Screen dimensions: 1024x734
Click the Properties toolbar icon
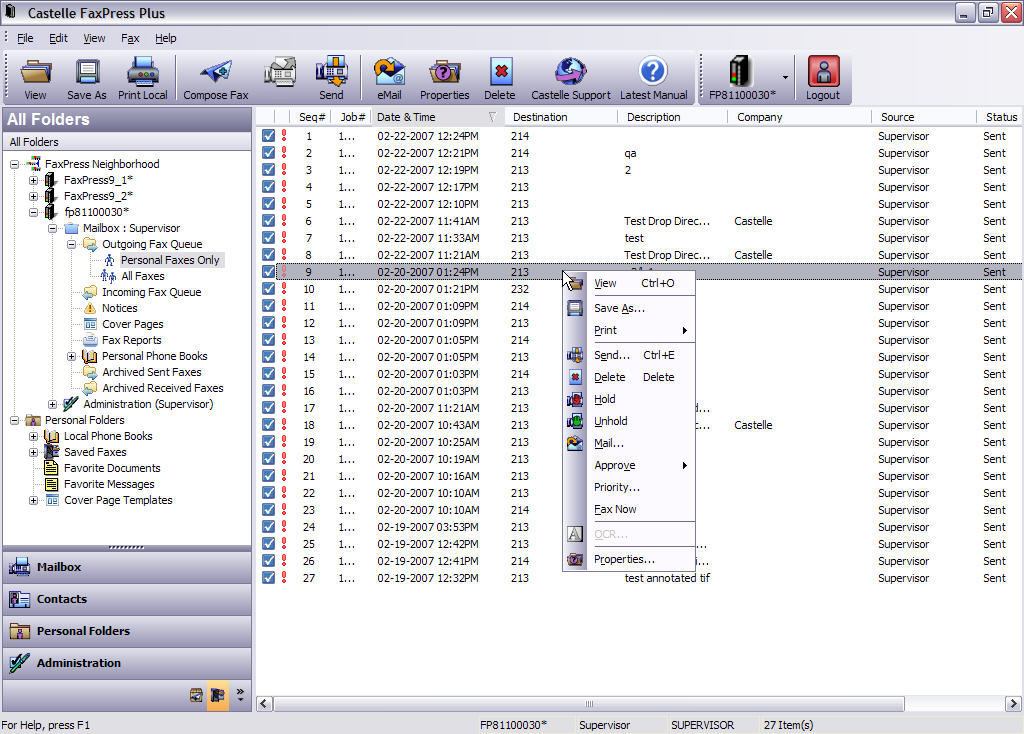tap(444, 74)
